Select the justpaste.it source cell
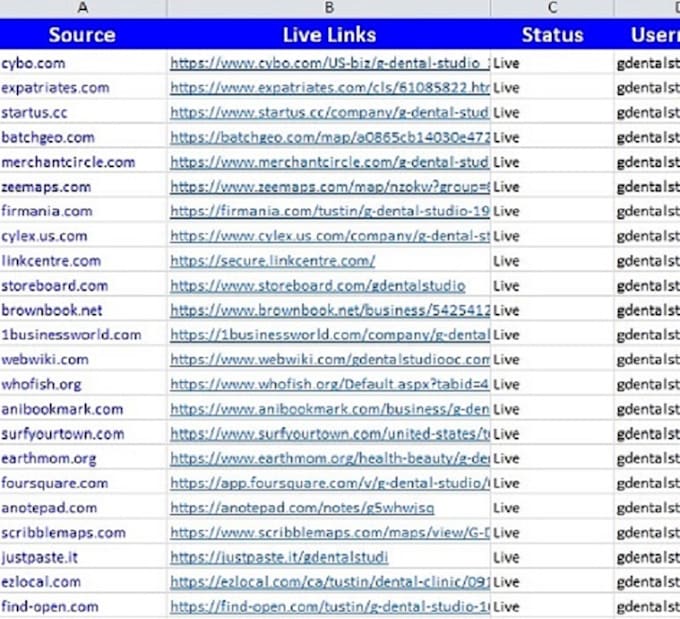Viewport: 680px width, 619px height. click(83, 557)
